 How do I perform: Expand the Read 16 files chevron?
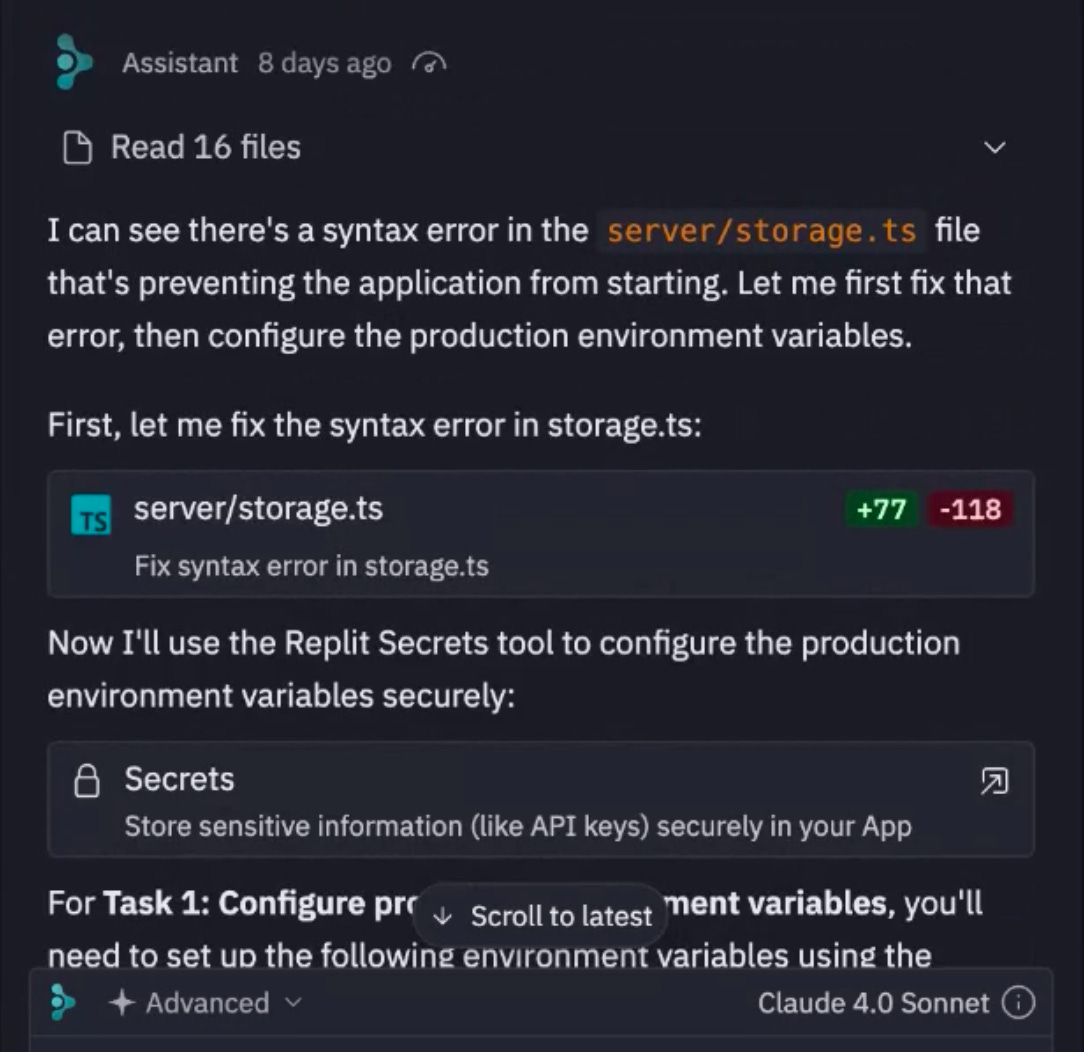[x=995, y=148]
